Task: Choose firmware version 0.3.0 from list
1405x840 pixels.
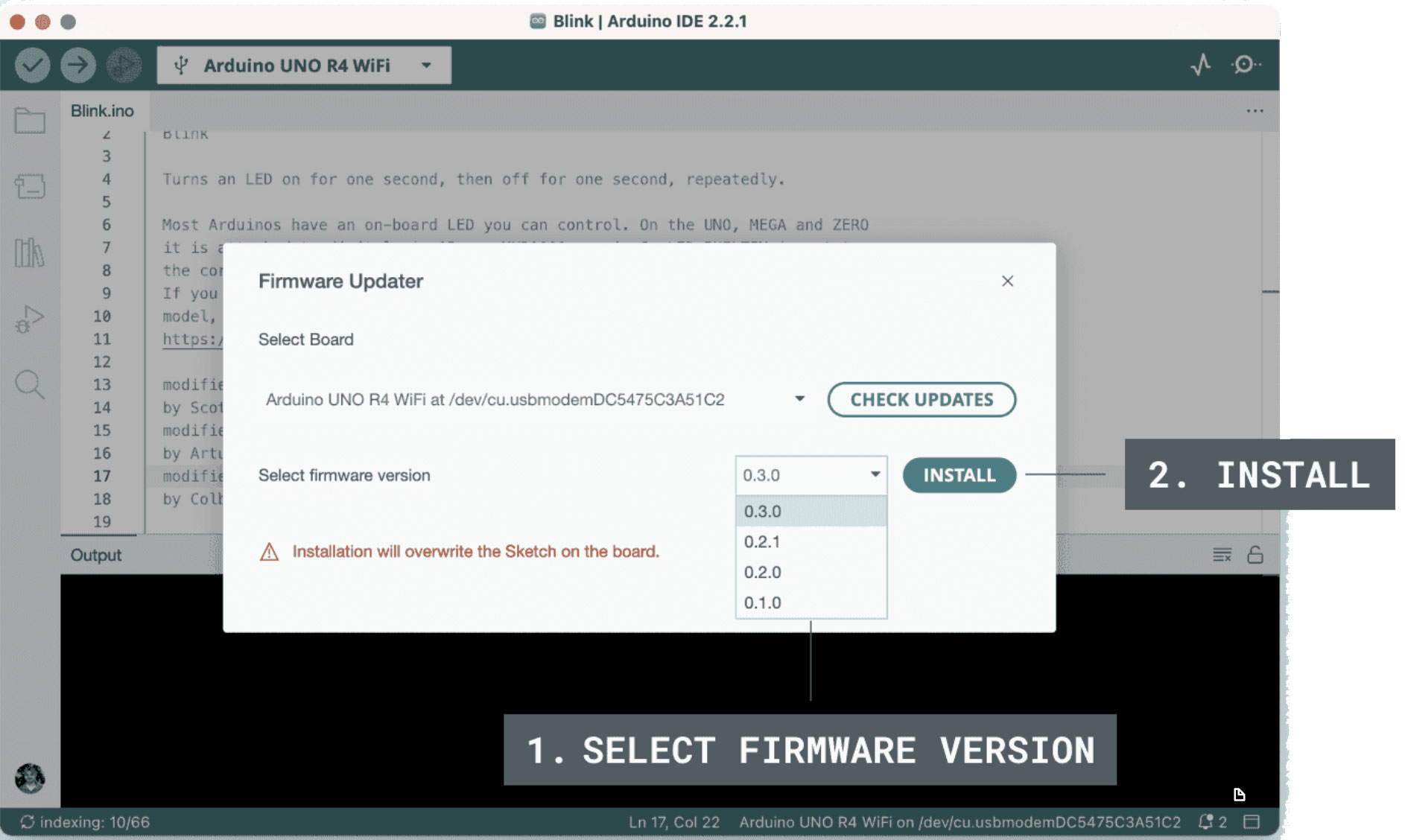Action: click(x=811, y=512)
